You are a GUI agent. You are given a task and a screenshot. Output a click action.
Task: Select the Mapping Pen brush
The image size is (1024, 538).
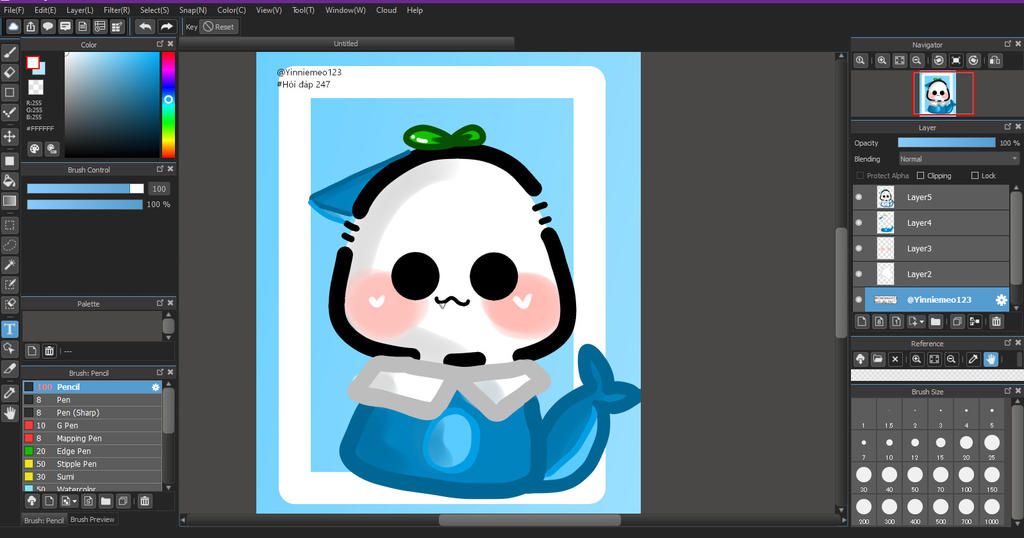click(x=92, y=438)
